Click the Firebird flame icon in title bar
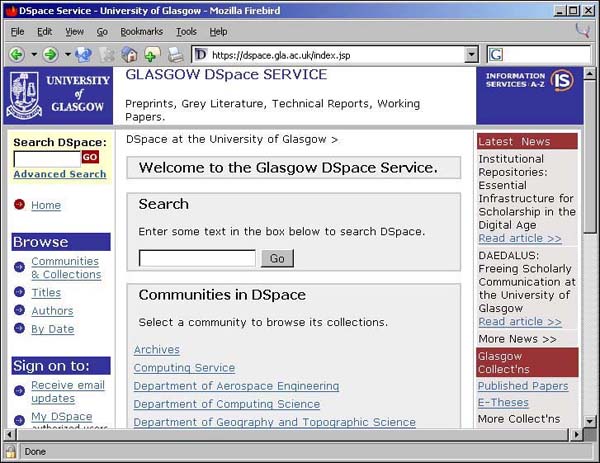This screenshot has width=600, height=463. point(11,11)
